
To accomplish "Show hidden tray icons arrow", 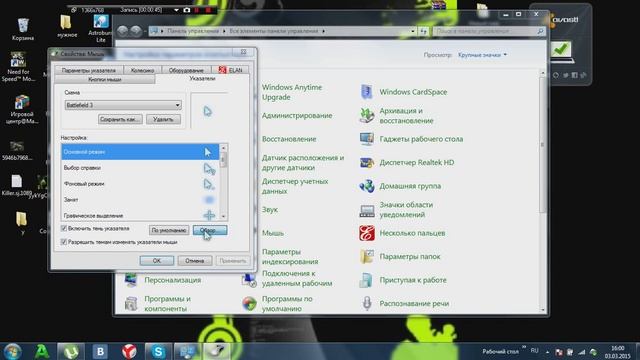I will 547,352.
